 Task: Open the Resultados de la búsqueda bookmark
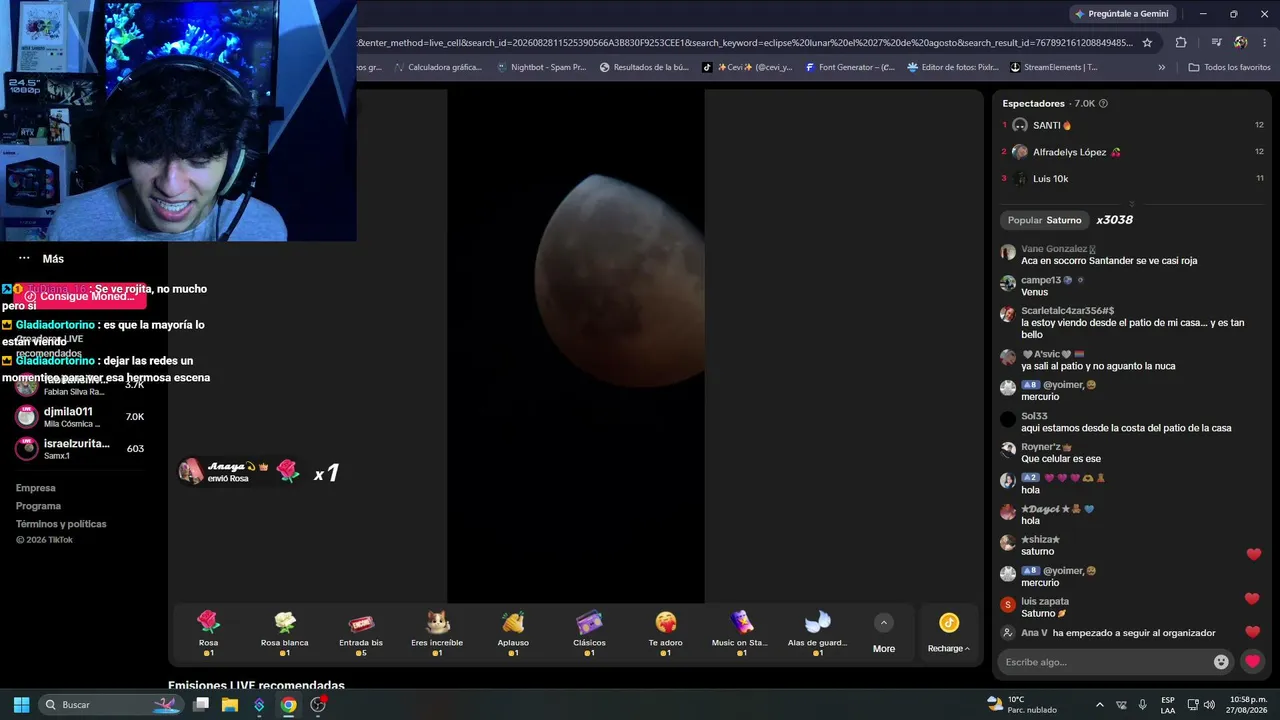(x=644, y=67)
